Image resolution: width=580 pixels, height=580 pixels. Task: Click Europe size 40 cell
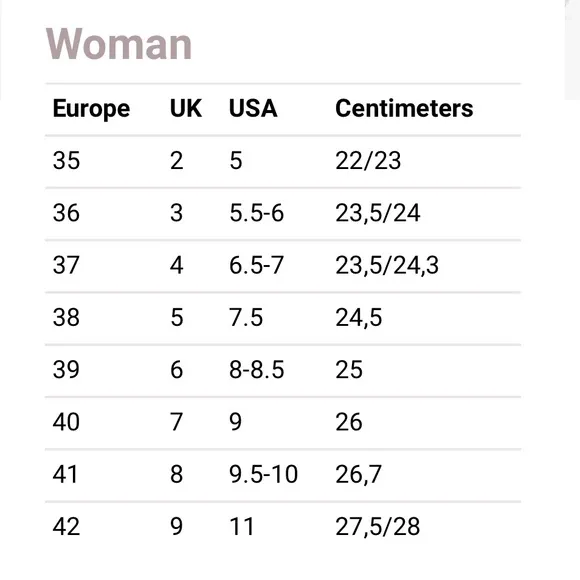tap(66, 422)
